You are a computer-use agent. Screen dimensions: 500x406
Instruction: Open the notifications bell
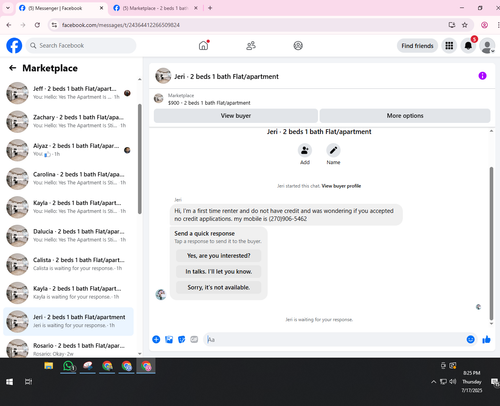point(468,46)
